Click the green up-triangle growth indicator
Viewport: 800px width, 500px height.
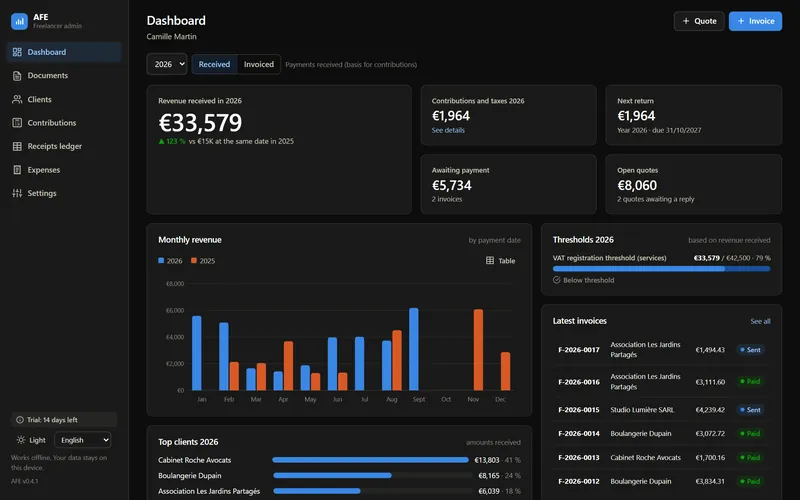[162, 141]
